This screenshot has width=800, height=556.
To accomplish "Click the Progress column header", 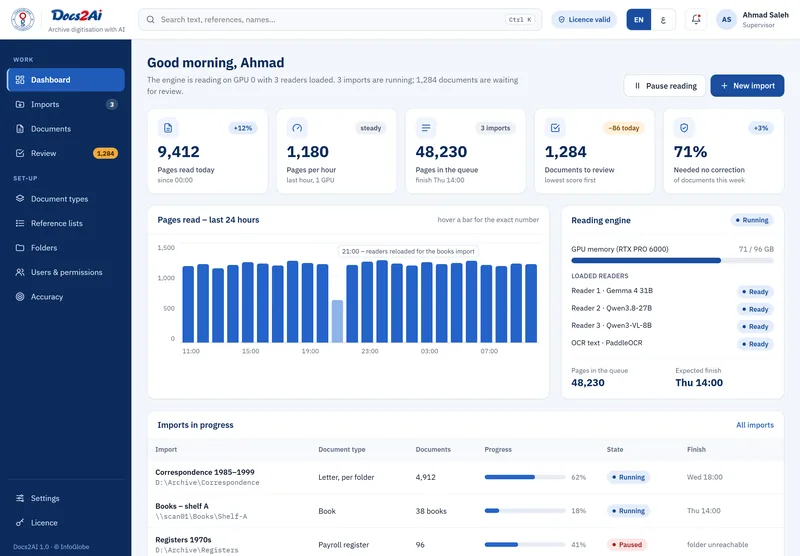I will pyautogui.click(x=498, y=449).
